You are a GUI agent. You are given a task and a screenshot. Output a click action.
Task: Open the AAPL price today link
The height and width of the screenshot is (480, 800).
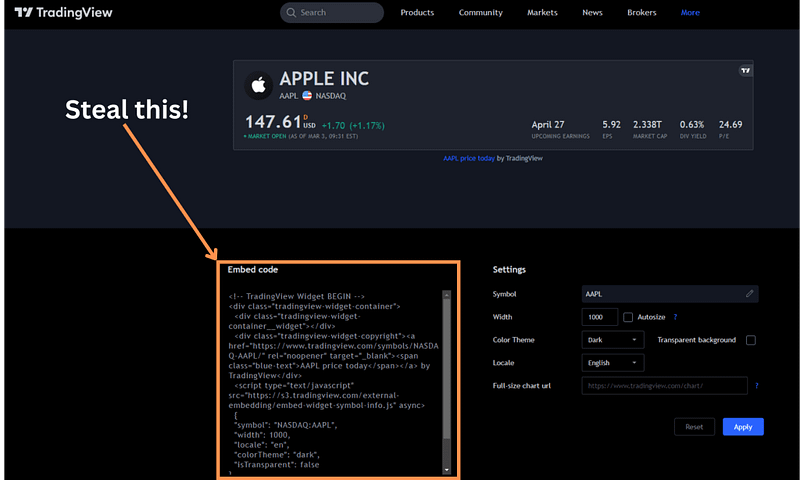point(469,158)
